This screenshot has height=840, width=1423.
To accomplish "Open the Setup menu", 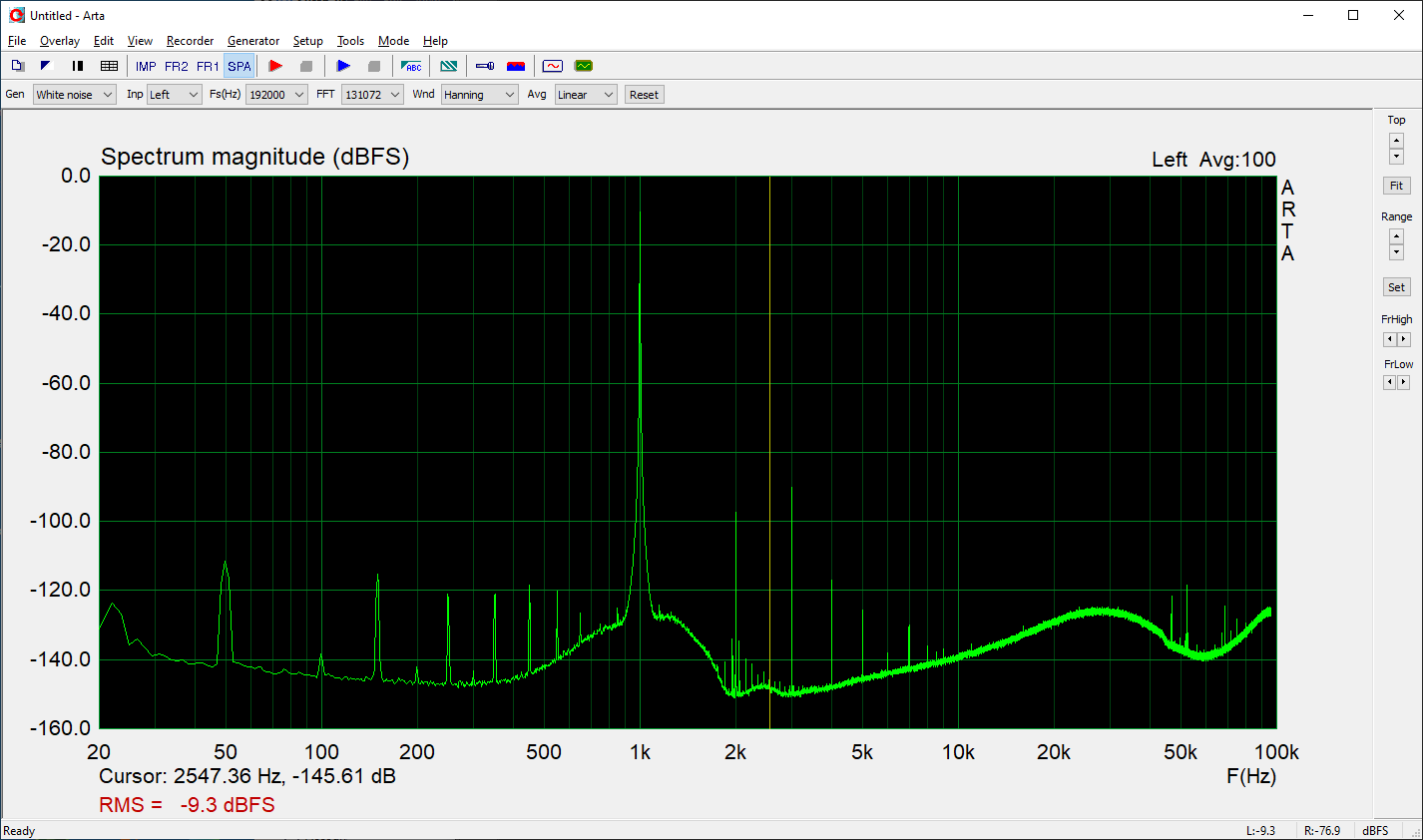I will tap(308, 41).
